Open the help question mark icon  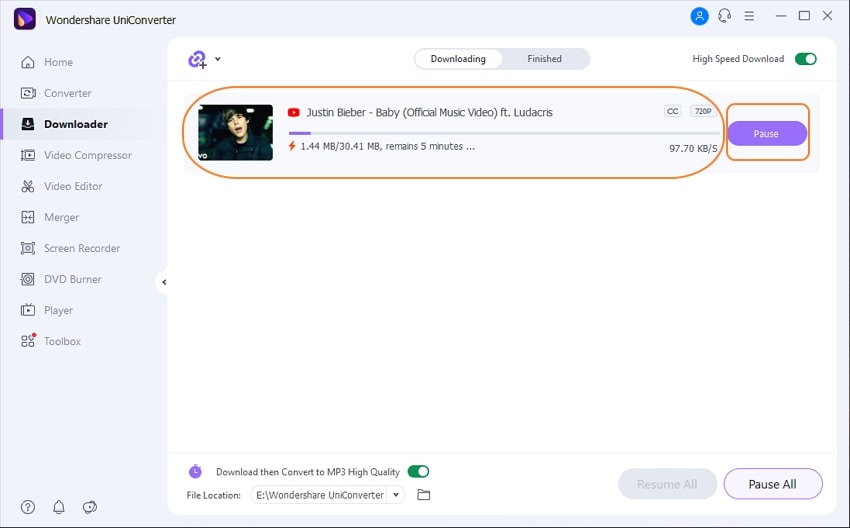pos(28,507)
